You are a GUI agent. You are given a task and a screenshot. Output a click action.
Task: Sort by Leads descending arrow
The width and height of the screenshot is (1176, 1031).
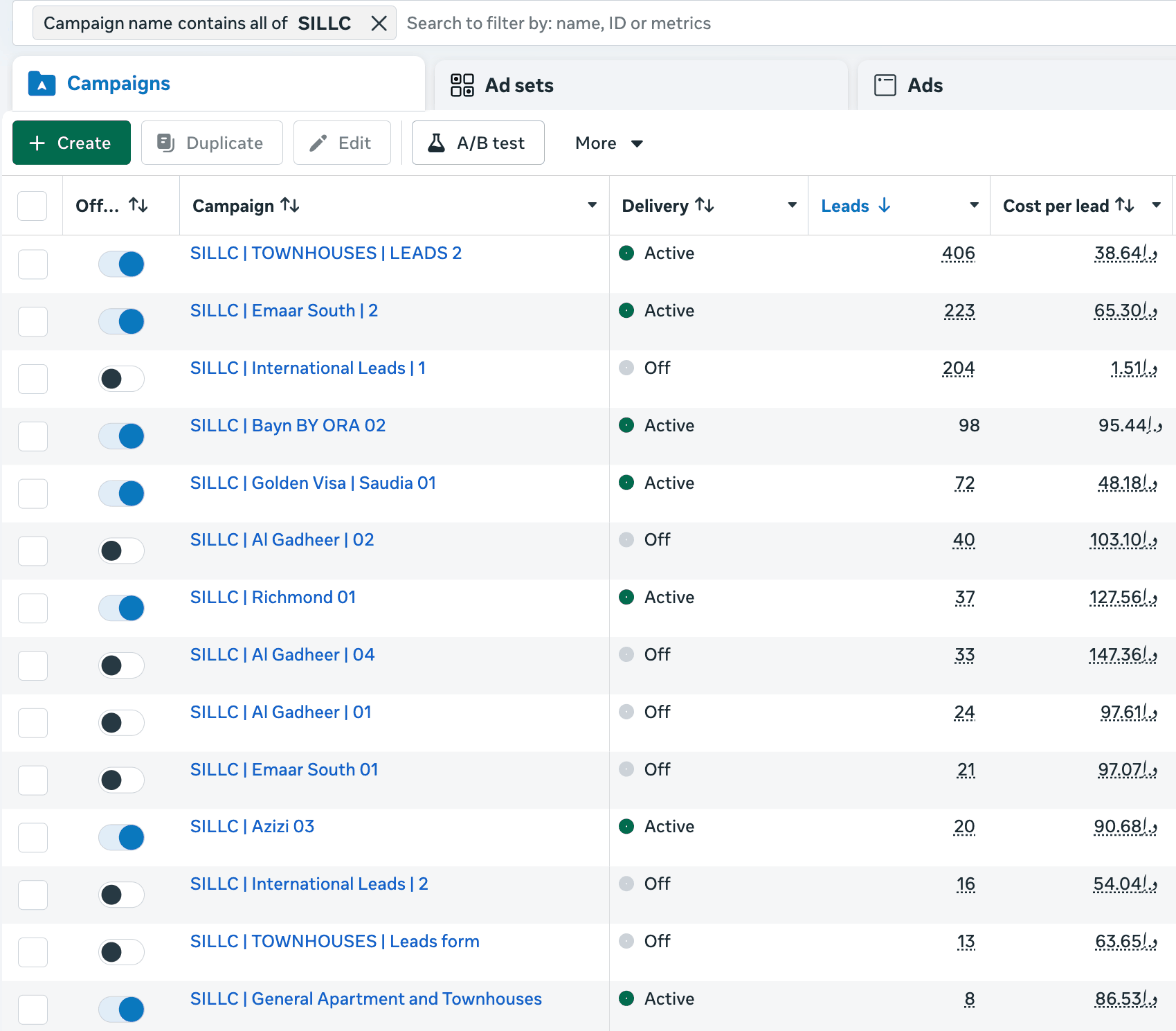point(884,205)
